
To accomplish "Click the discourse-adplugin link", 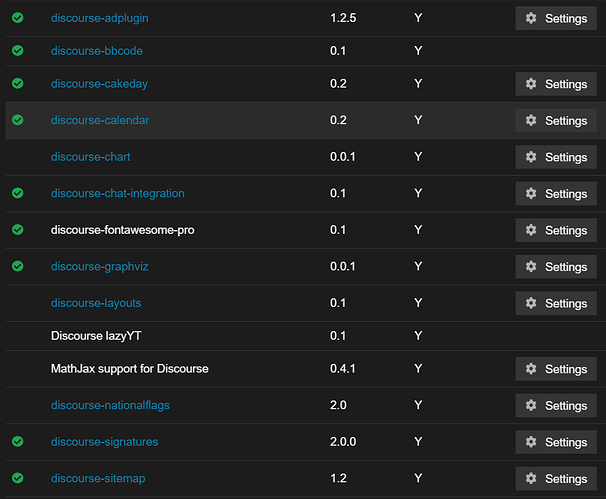I will (99, 18).
